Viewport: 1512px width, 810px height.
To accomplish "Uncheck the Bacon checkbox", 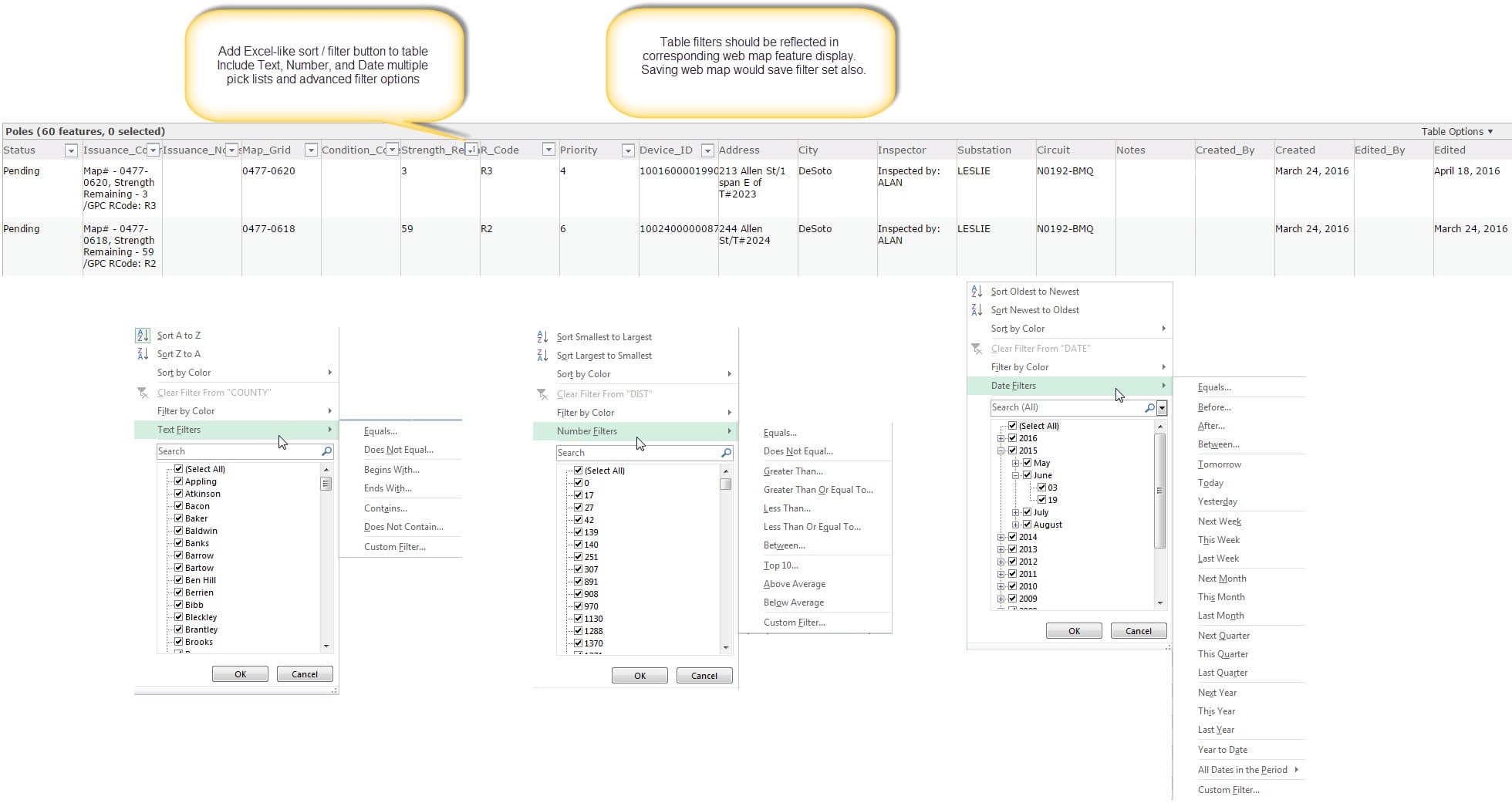I will pyautogui.click(x=178, y=506).
